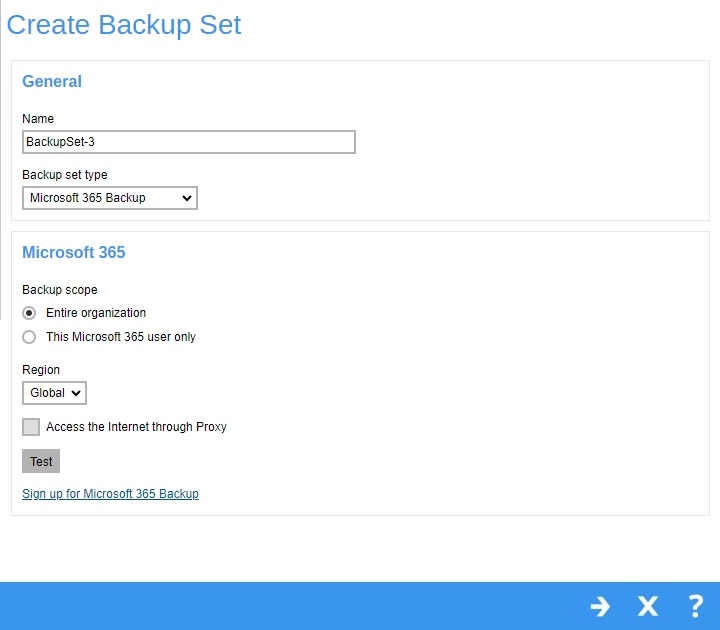Open Sign up for Microsoft 365 Backup link
Screen dimensions: 720x630
click(110, 494)
